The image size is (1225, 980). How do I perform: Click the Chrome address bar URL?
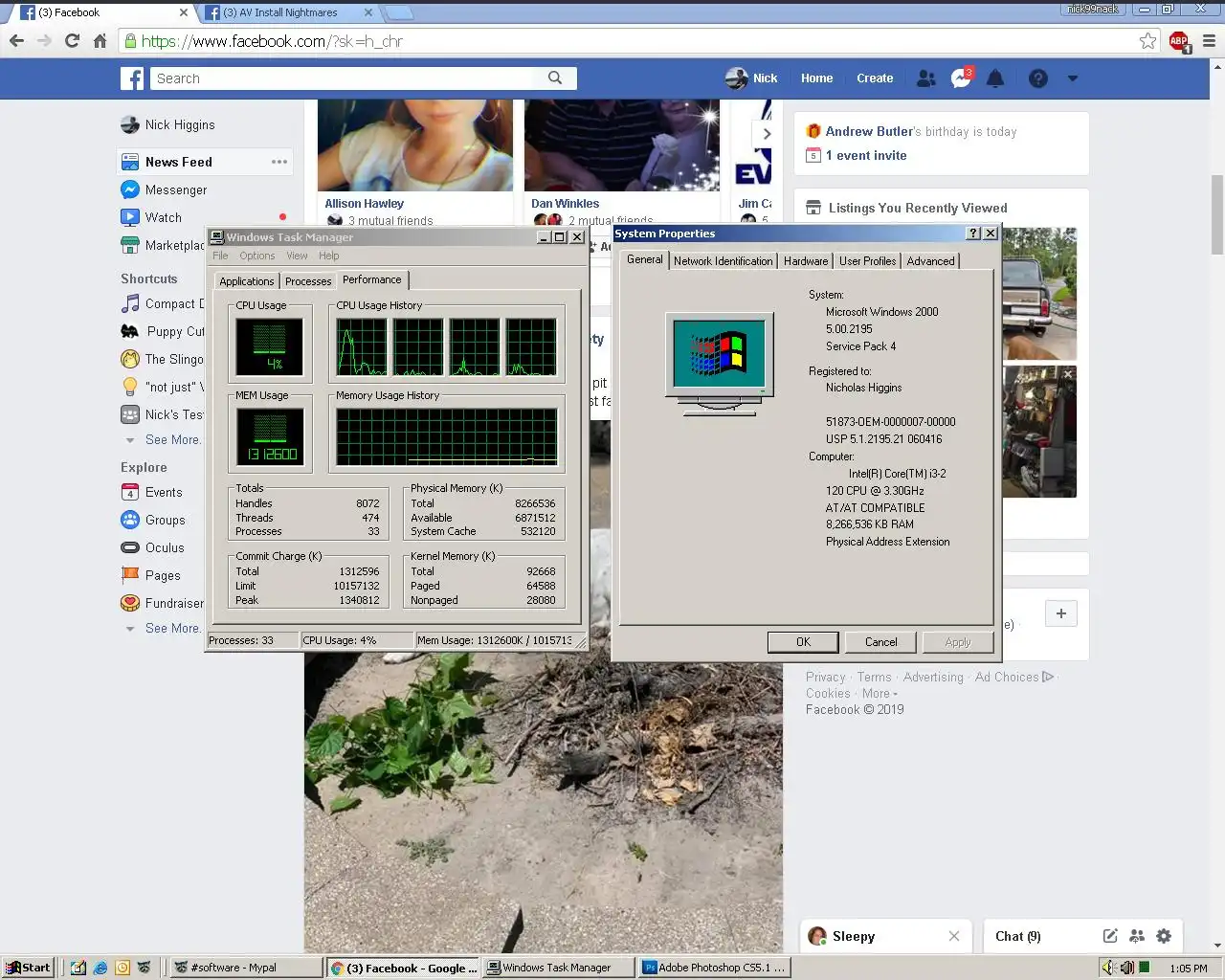point(272,41)
